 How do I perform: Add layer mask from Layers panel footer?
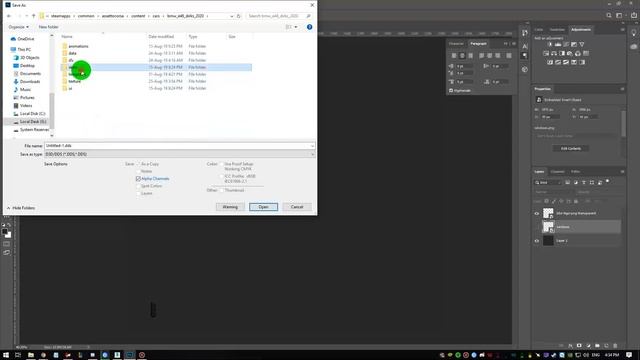[579, 346]
